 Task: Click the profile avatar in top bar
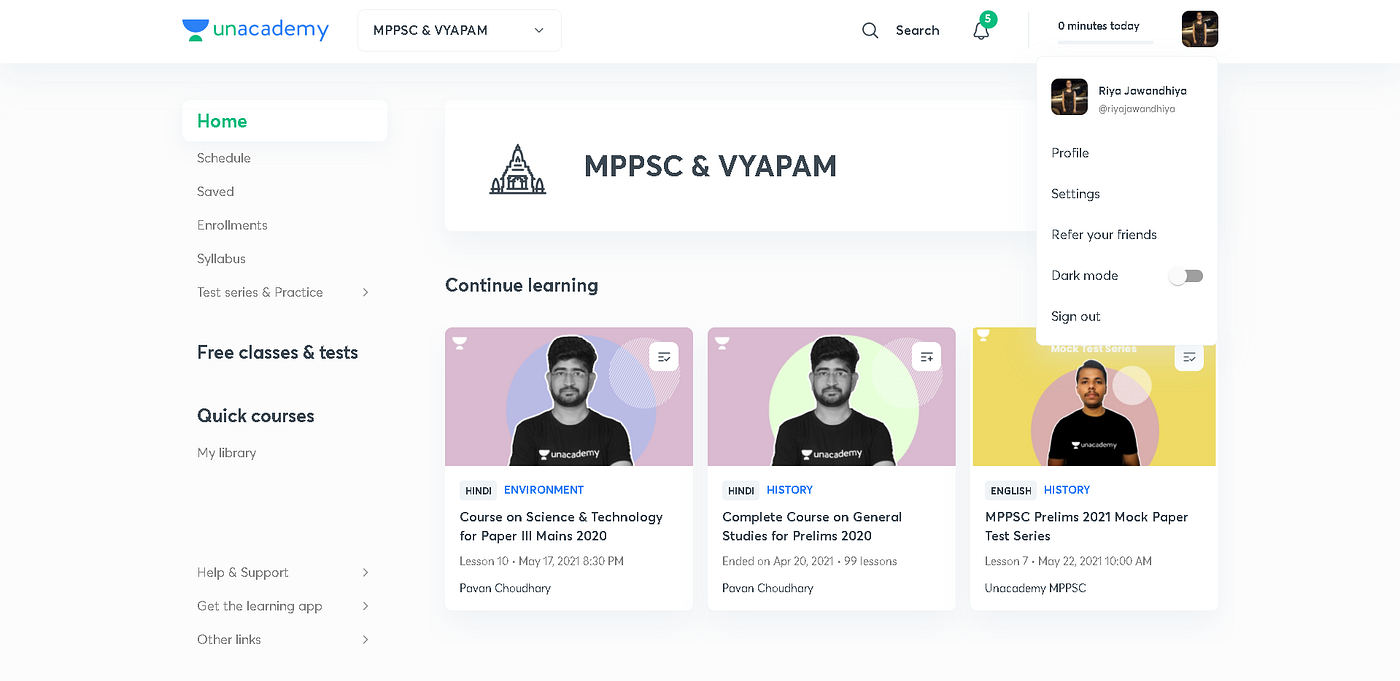tap(1199, 29)
